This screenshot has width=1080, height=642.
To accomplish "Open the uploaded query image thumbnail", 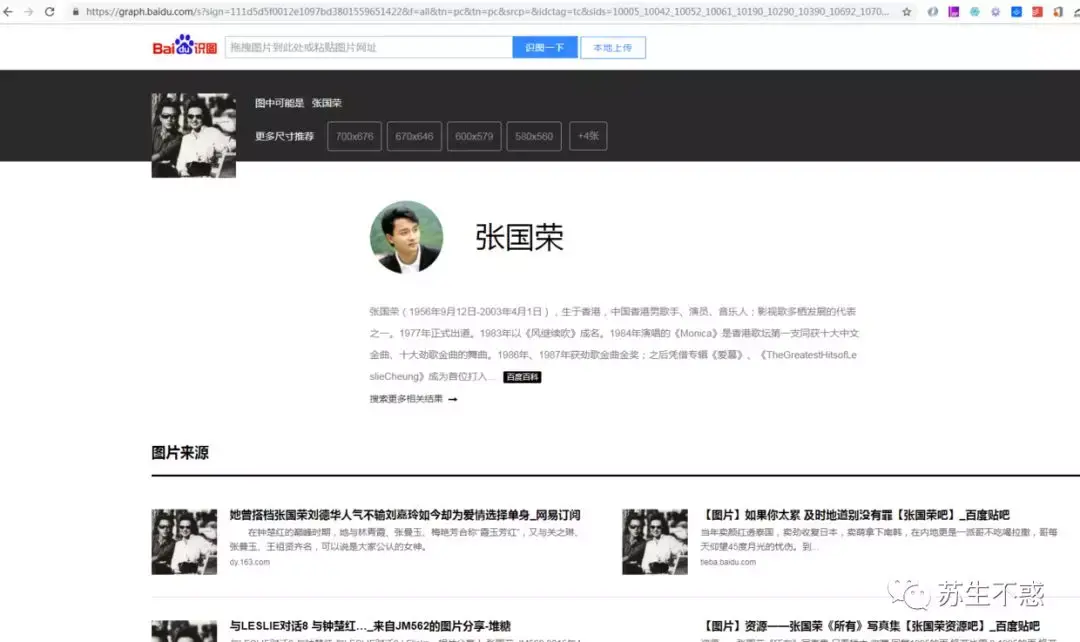I will (194, 135).
